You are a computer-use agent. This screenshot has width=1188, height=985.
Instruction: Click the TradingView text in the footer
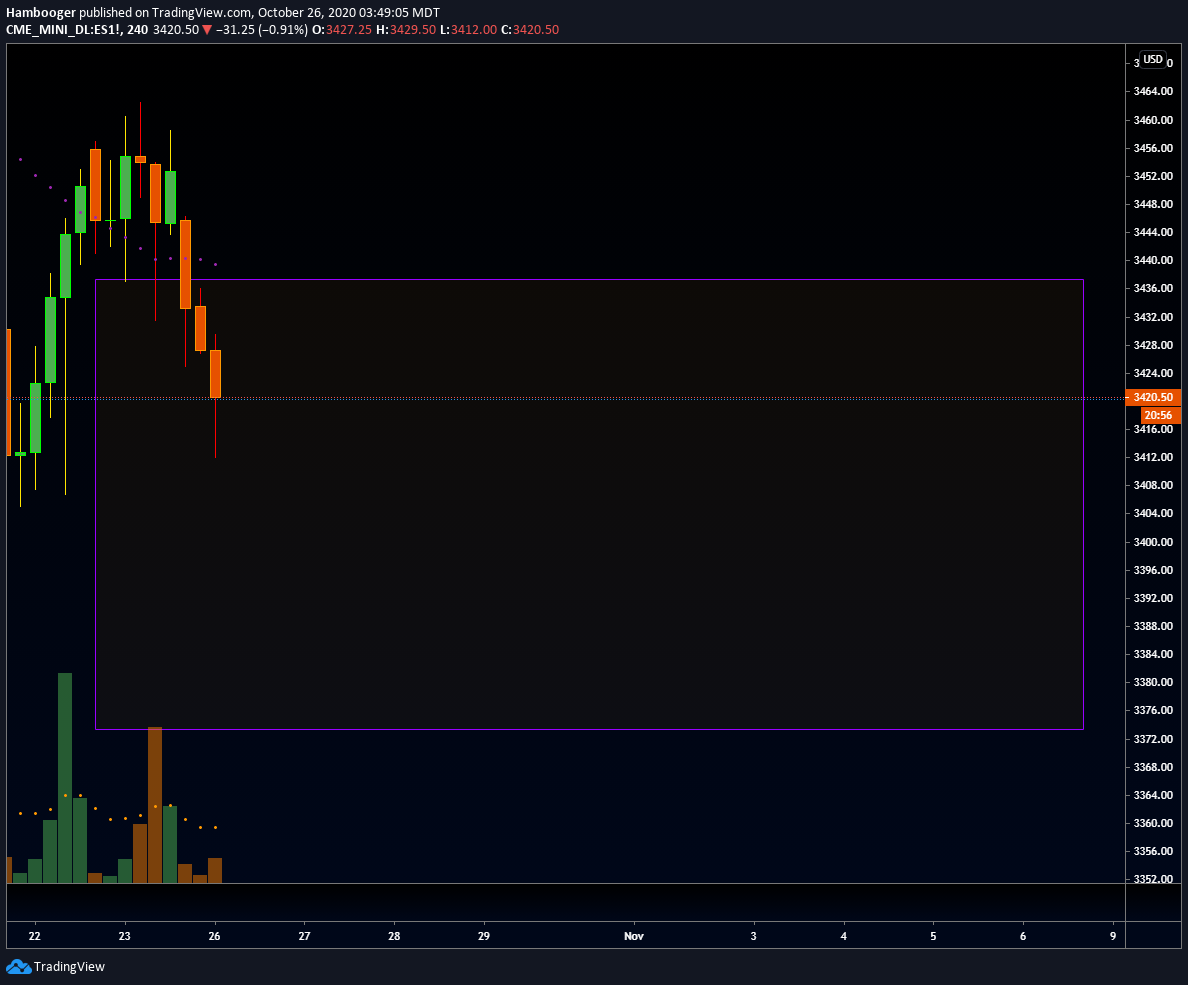pyautogui.click(x=69, y=967)
